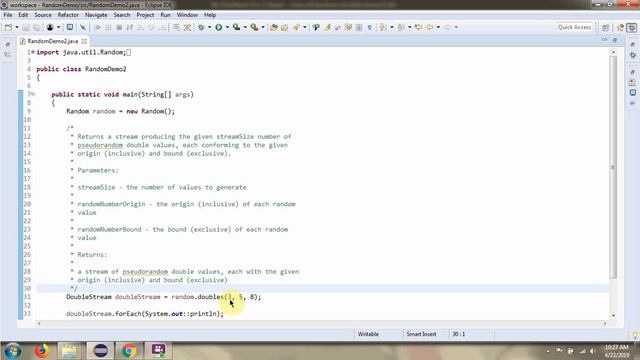640x360 pixels.
Task: Click the External Tools run icon
Action: [254, 27]
